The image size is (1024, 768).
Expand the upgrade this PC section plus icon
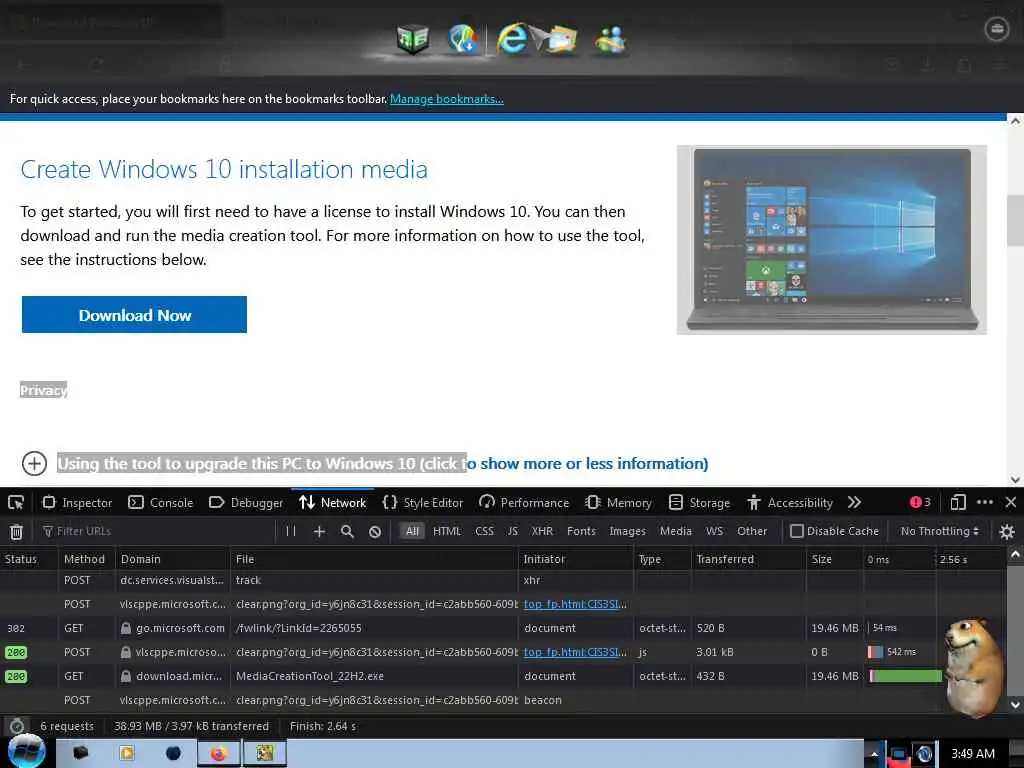pyautogui.click(x=34, y=464)
